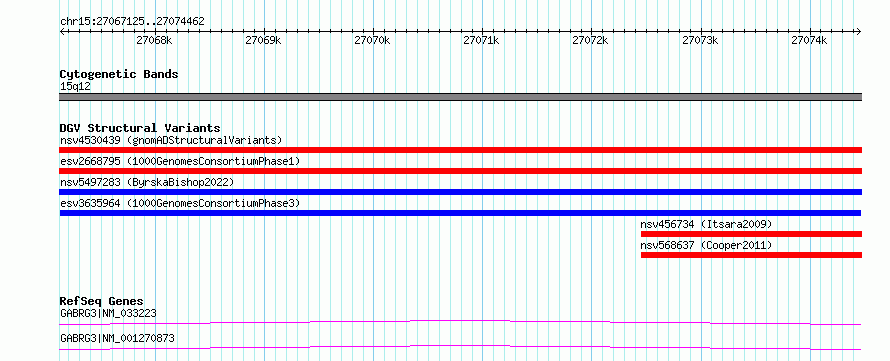Click the red bar for nsv456734
The image size is (890, 361).
[752, 234]
